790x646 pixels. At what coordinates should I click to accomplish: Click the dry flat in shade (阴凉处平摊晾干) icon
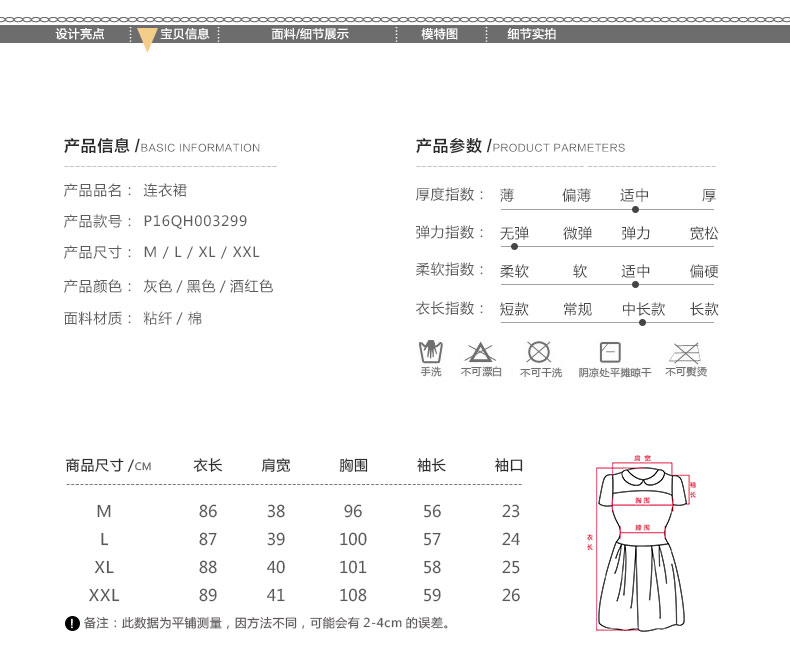(x=610, y=352)
